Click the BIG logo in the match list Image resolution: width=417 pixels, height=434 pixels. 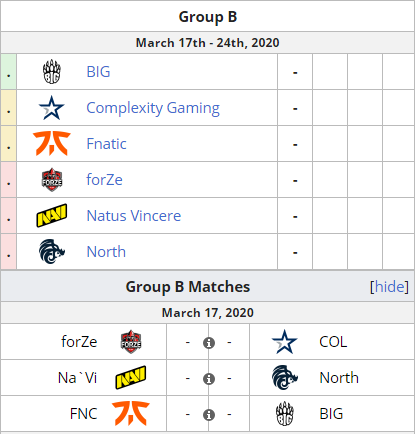tap(285, 414)
